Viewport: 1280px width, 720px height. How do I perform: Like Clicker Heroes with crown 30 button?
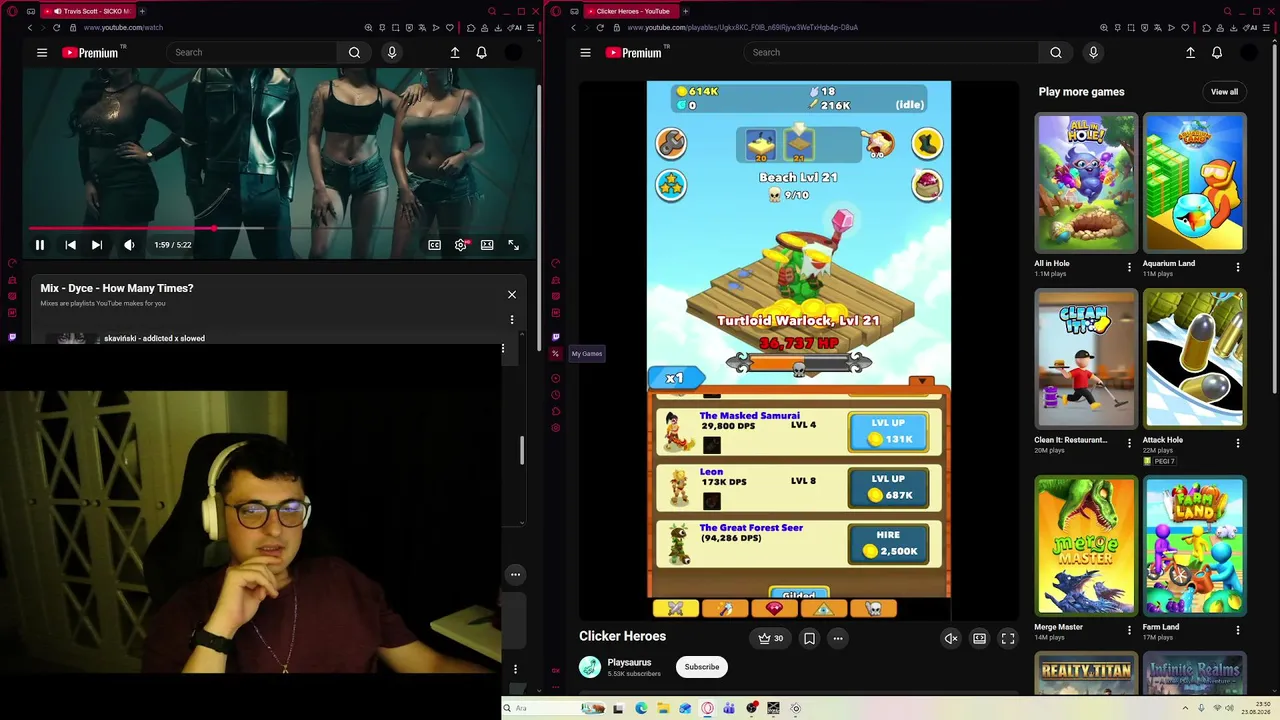770,638
